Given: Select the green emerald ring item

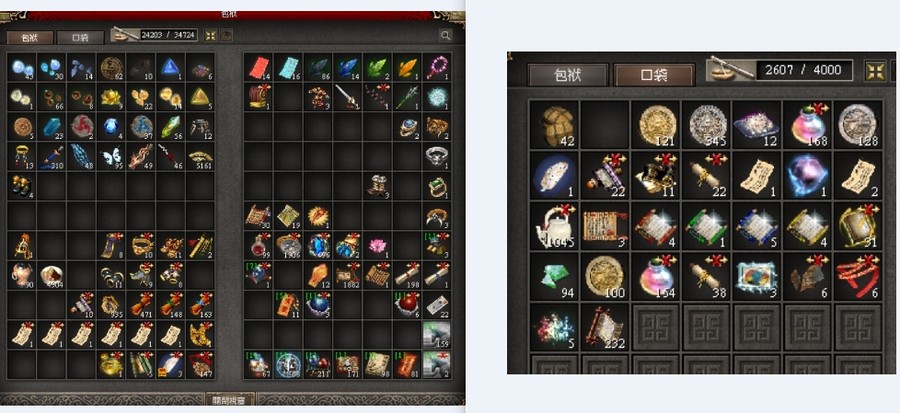Looking at the screenshot, I should (x=437, y=186).
